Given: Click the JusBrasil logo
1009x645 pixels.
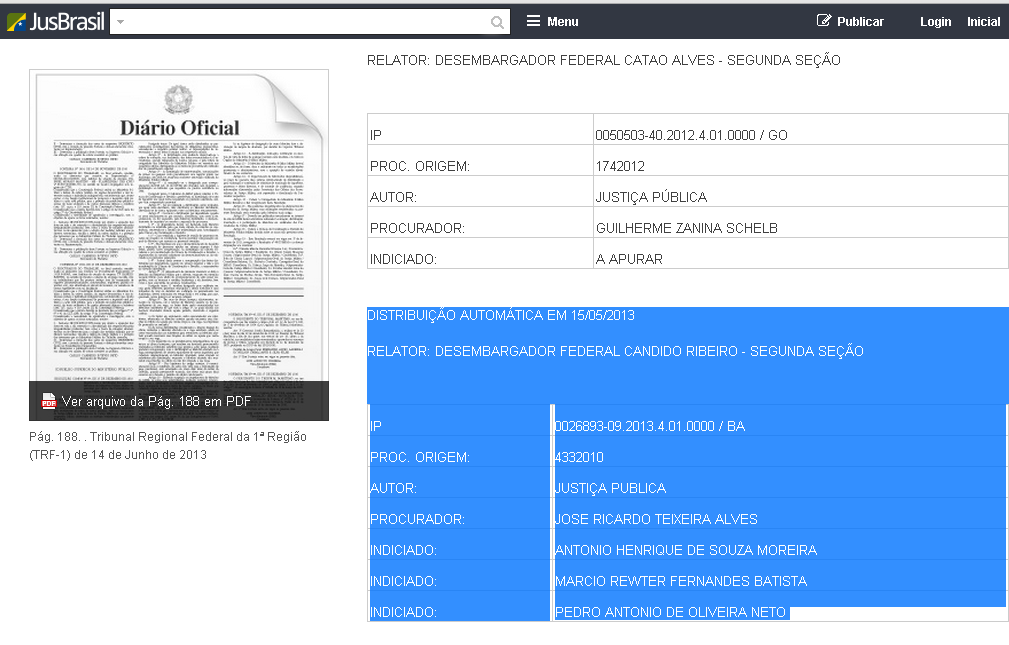Looking at the screenshot, I should coord(55,21).
